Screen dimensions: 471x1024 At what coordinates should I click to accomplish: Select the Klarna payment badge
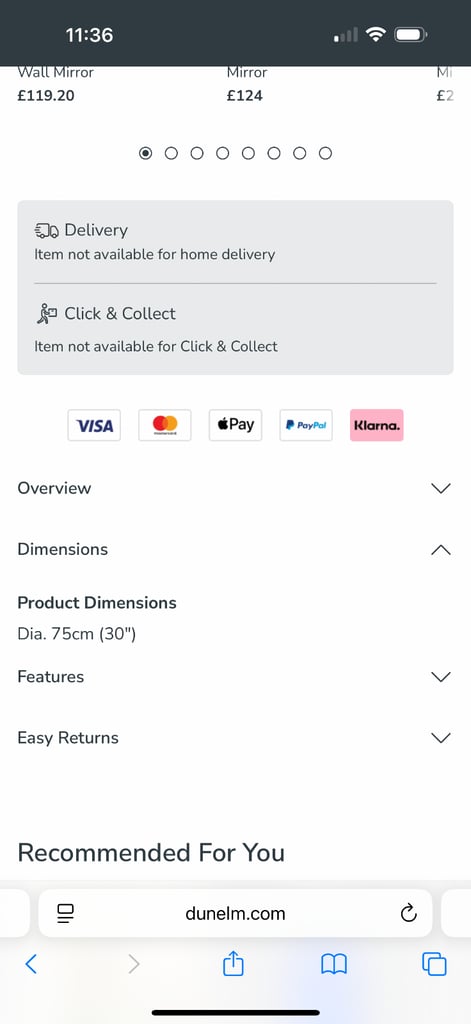point(377,425)
